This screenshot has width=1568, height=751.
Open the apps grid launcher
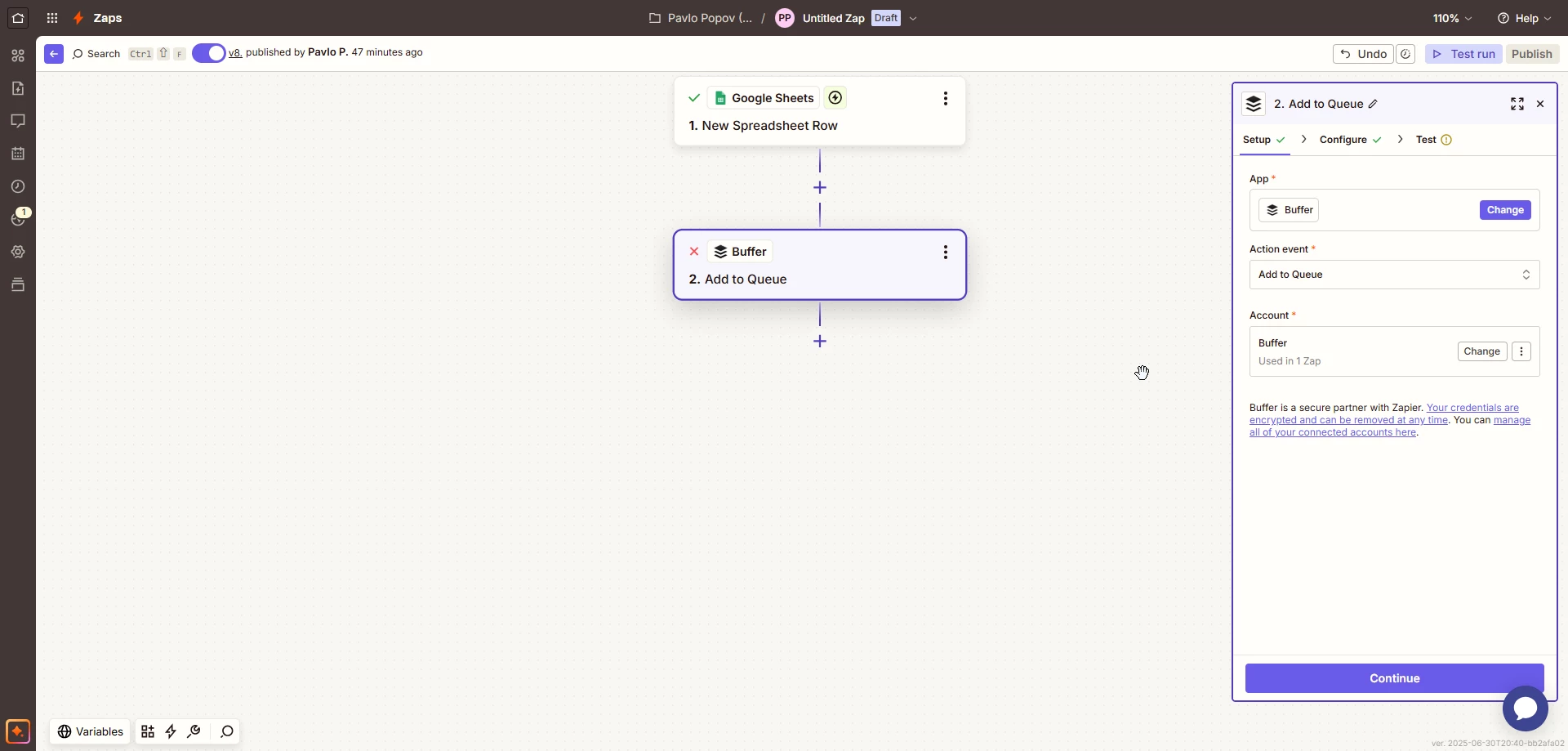[x=52, y=18]
